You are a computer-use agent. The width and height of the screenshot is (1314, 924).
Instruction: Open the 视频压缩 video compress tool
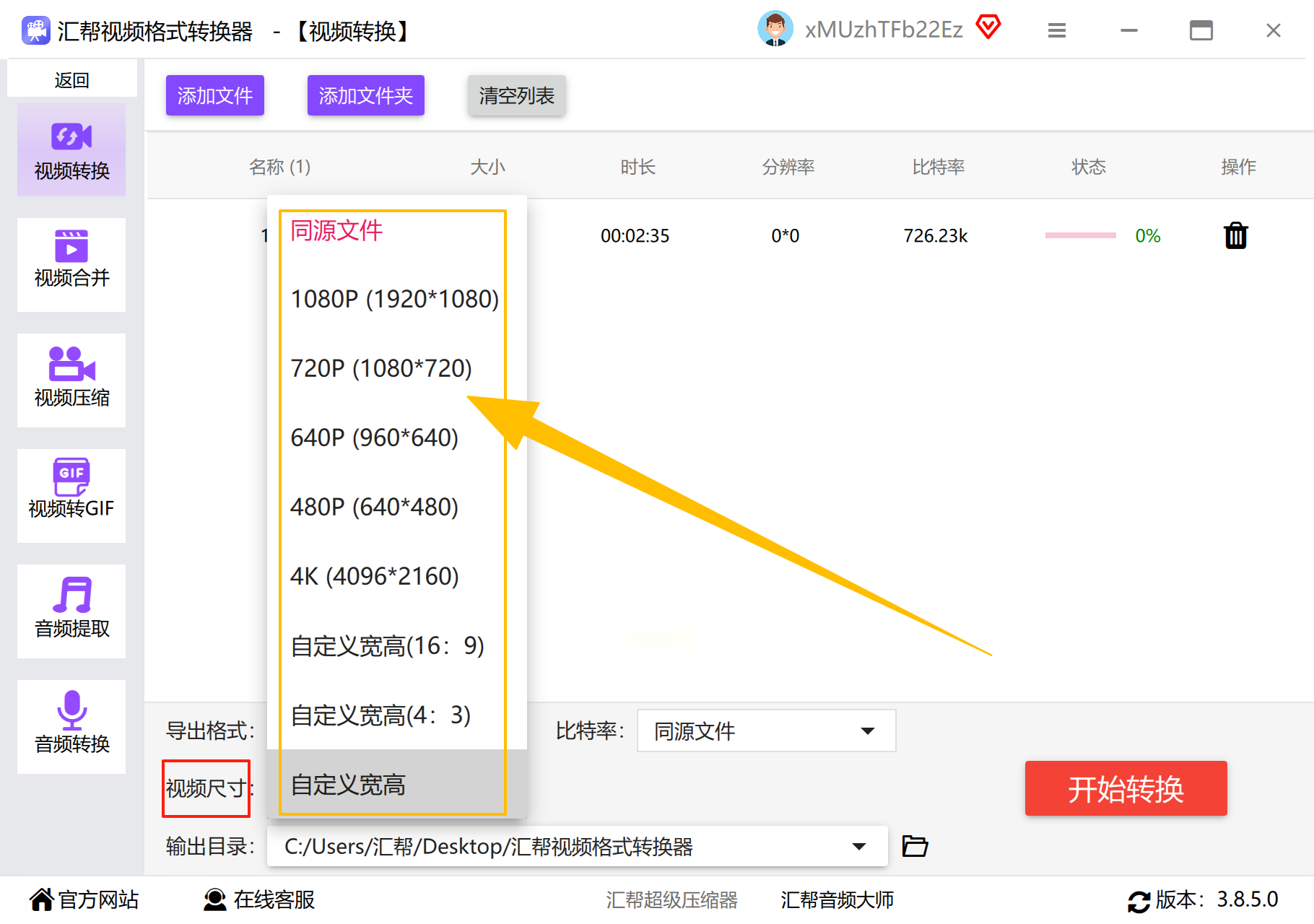[x=71, y=380]
